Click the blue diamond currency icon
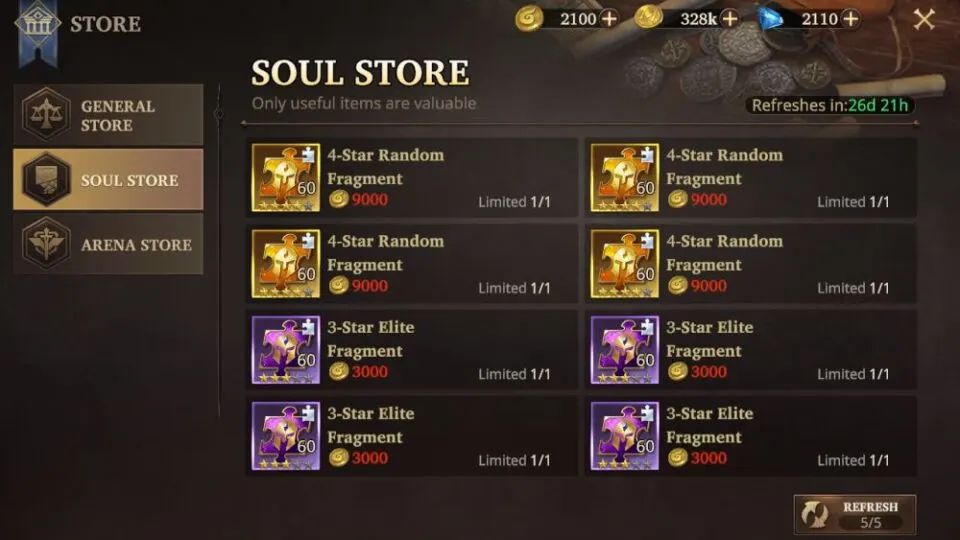This screenshot has width=960, height=540. tap(770, 19)
